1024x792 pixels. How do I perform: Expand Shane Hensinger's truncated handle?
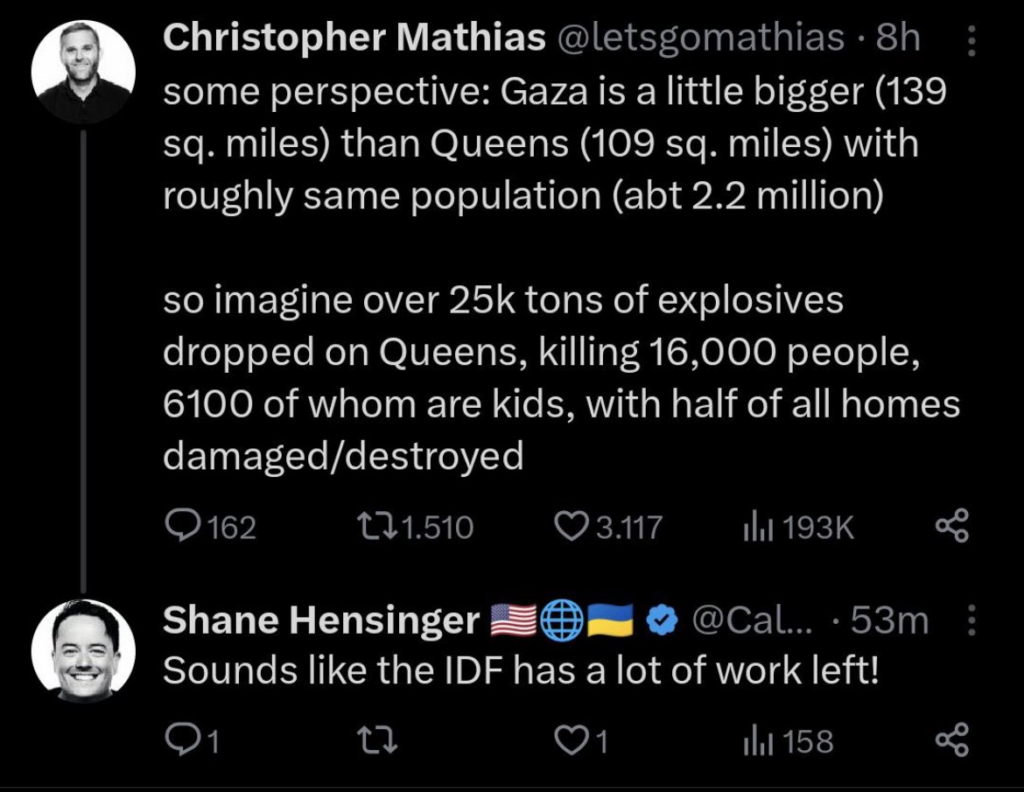(745, 620)
